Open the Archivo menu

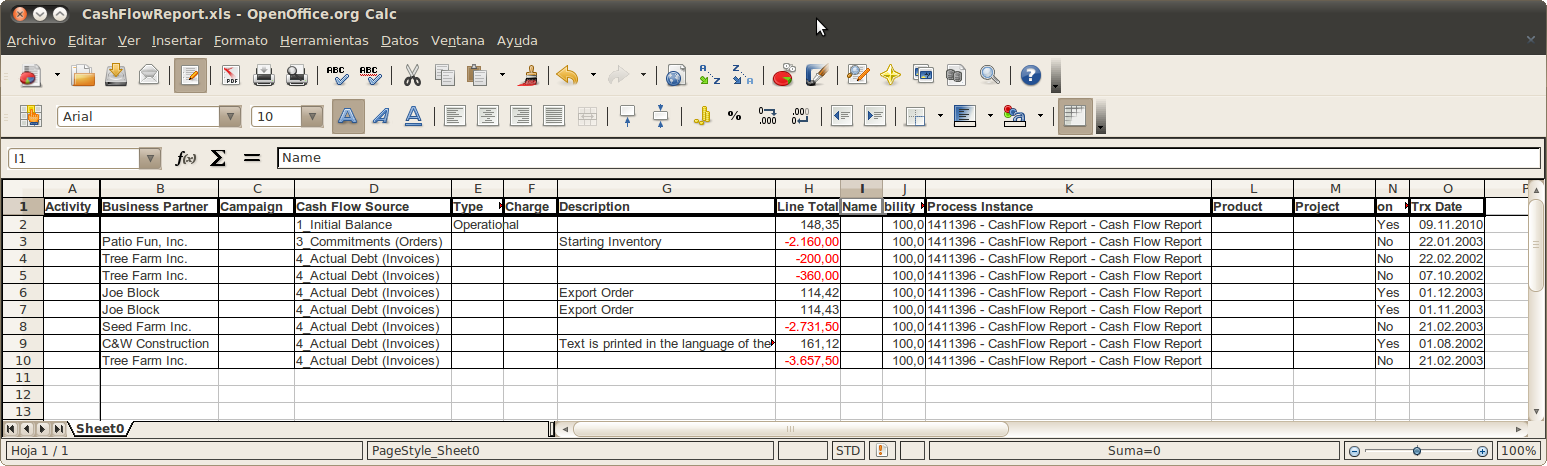[31, 41]
